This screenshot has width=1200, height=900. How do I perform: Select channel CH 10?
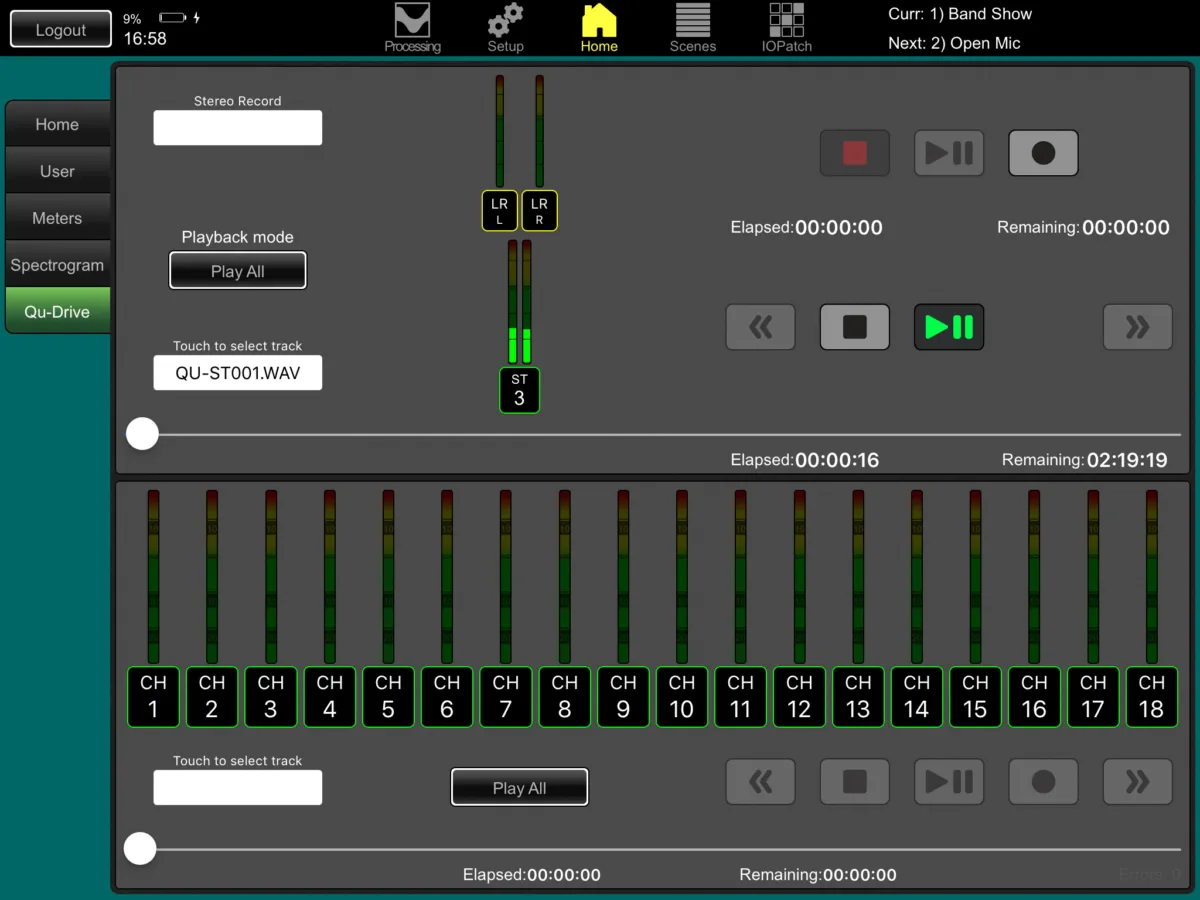click(x=682, y=697)
